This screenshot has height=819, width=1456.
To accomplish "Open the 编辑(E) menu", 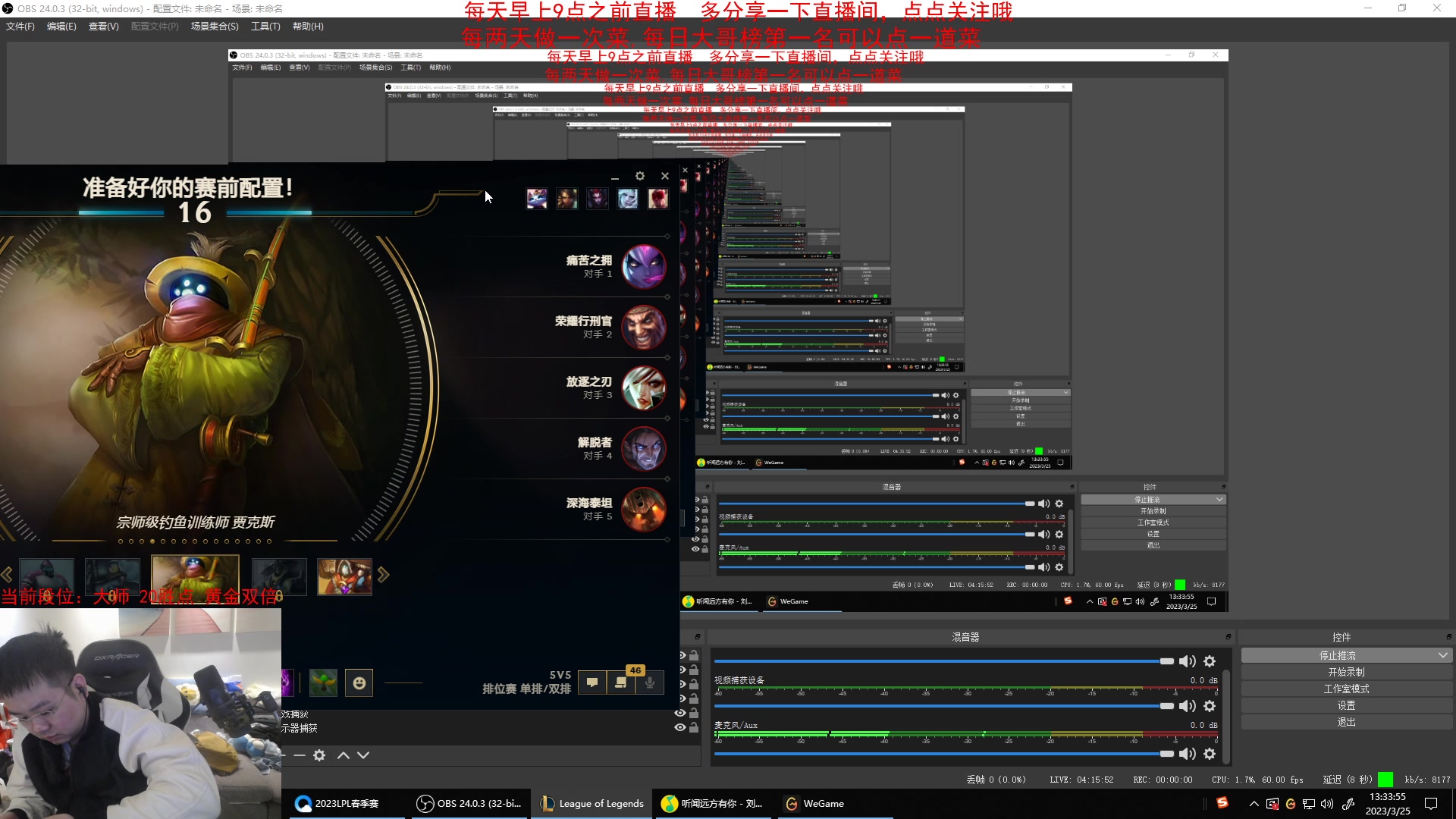I will (x=61, y=27).
